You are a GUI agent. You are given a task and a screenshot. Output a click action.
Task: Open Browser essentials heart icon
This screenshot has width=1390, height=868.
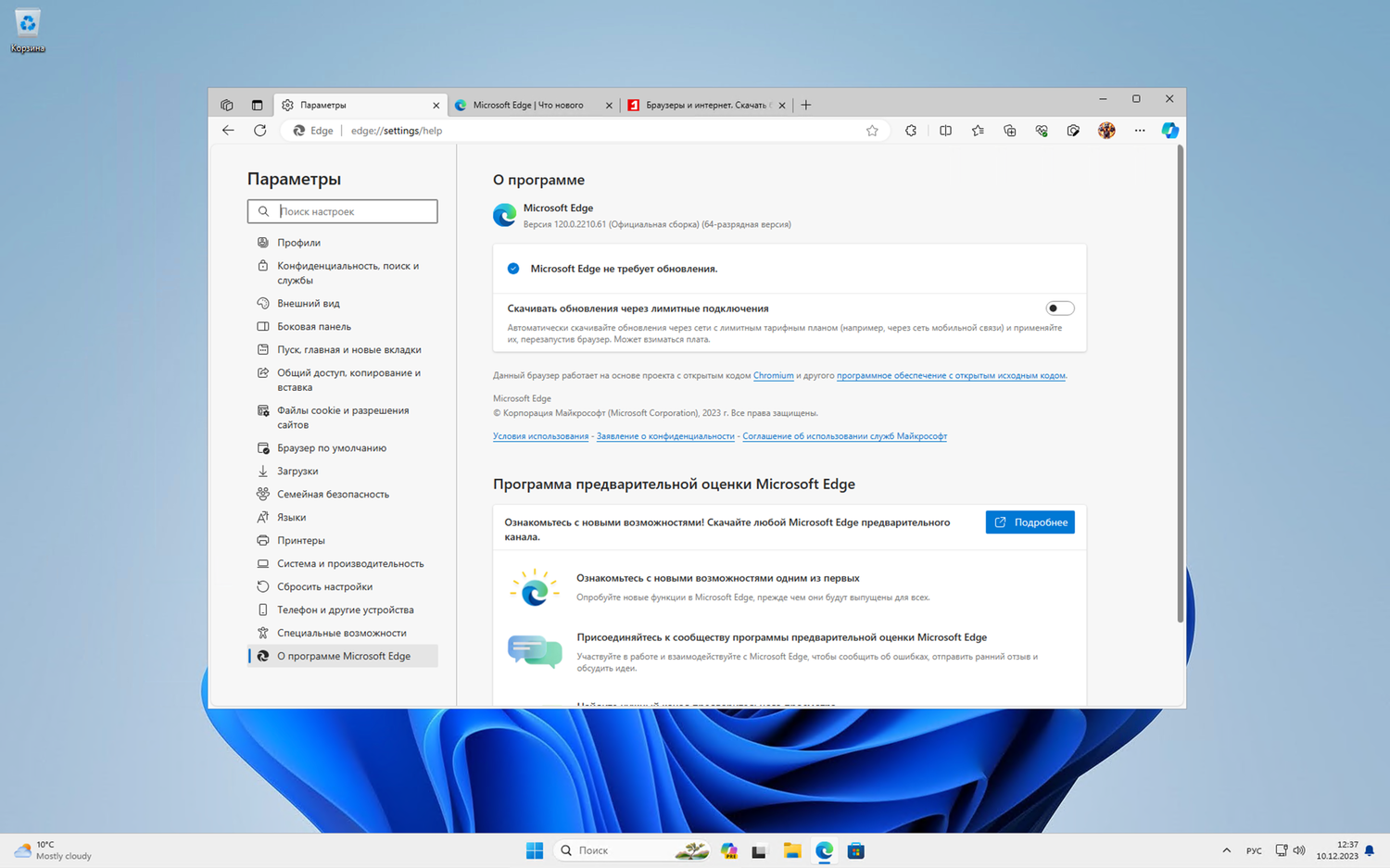pyautogui.click(x=1042, y=131)
